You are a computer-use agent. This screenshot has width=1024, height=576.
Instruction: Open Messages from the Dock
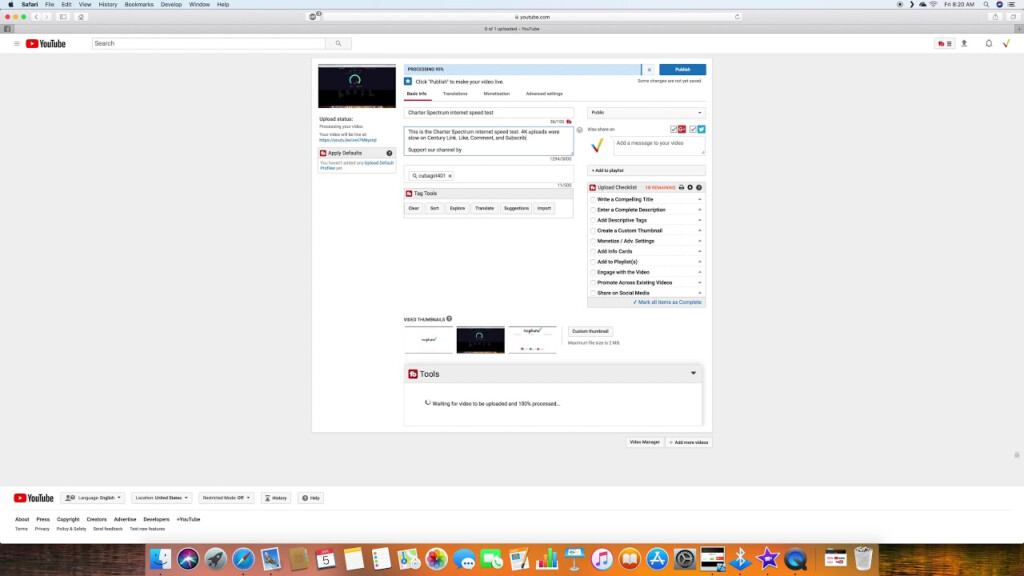[x=464, y=559]
